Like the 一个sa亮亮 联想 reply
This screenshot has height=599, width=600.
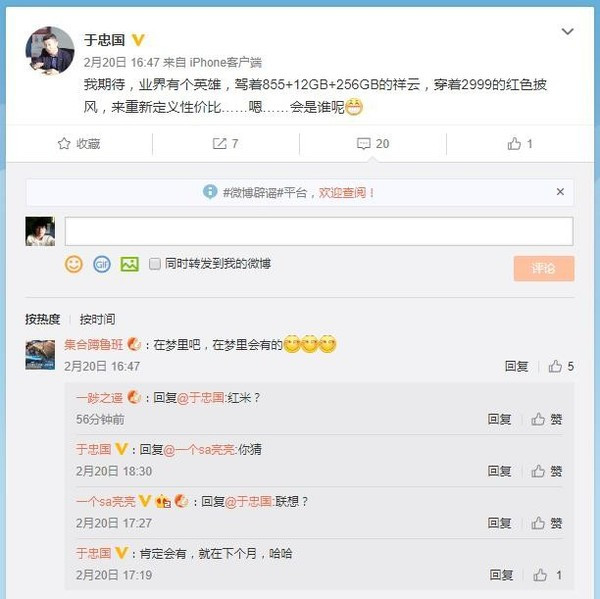click(x=548, y=523)
